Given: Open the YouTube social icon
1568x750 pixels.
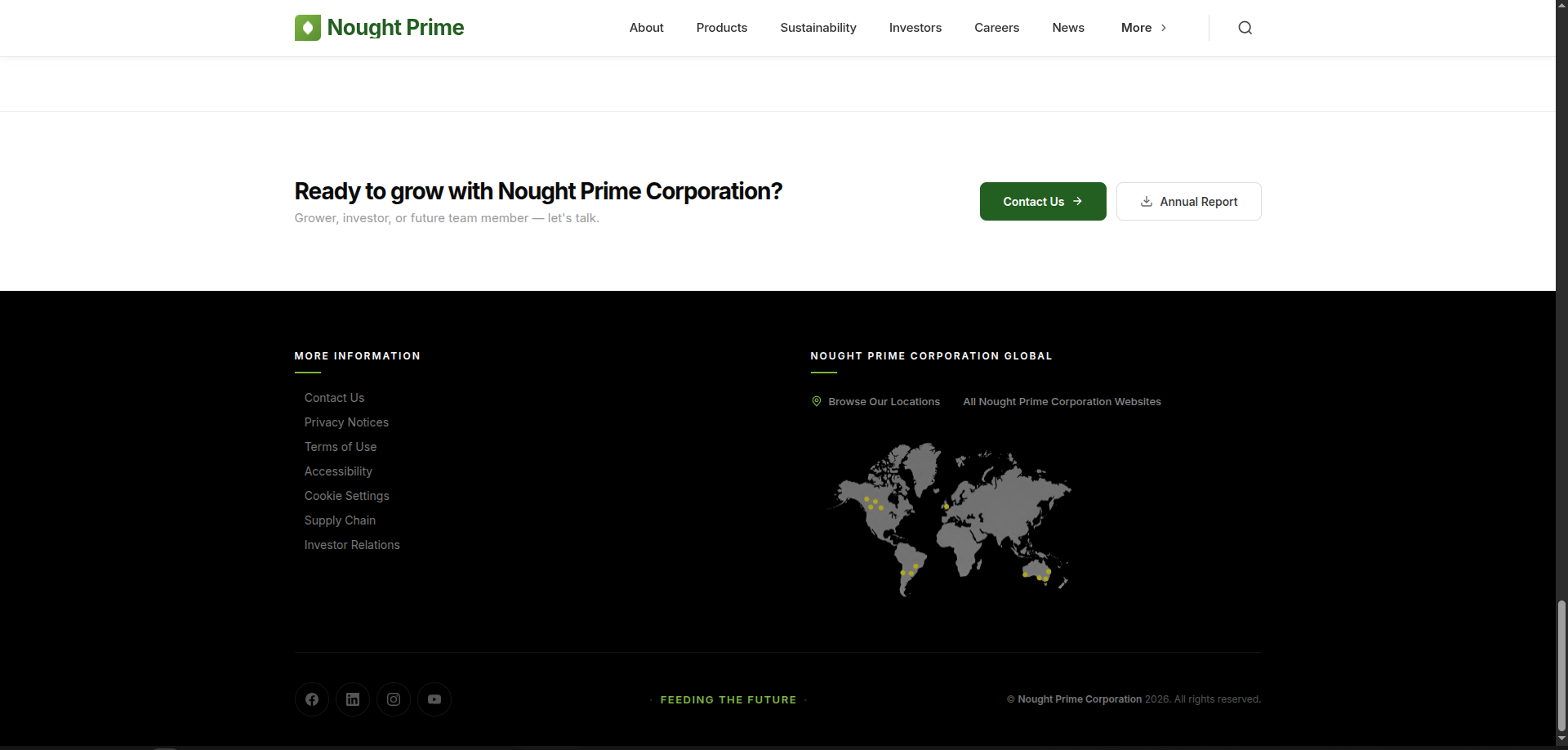Looking at the screenshot, I should 434,699.
